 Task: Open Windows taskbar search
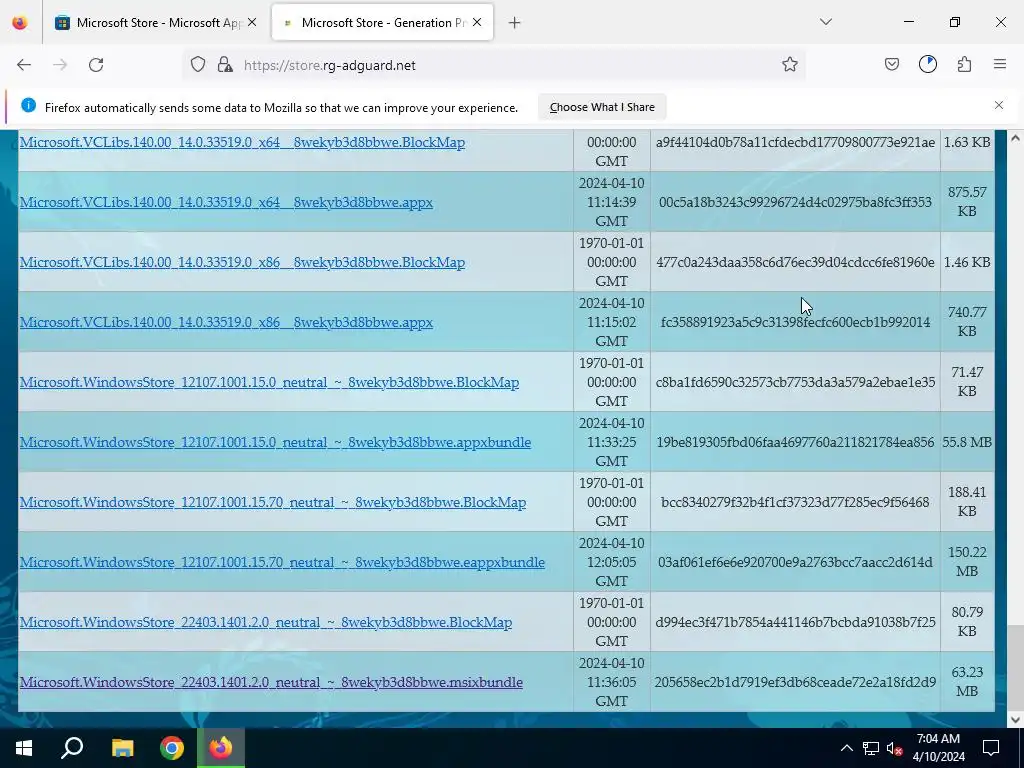coord(72,748)
